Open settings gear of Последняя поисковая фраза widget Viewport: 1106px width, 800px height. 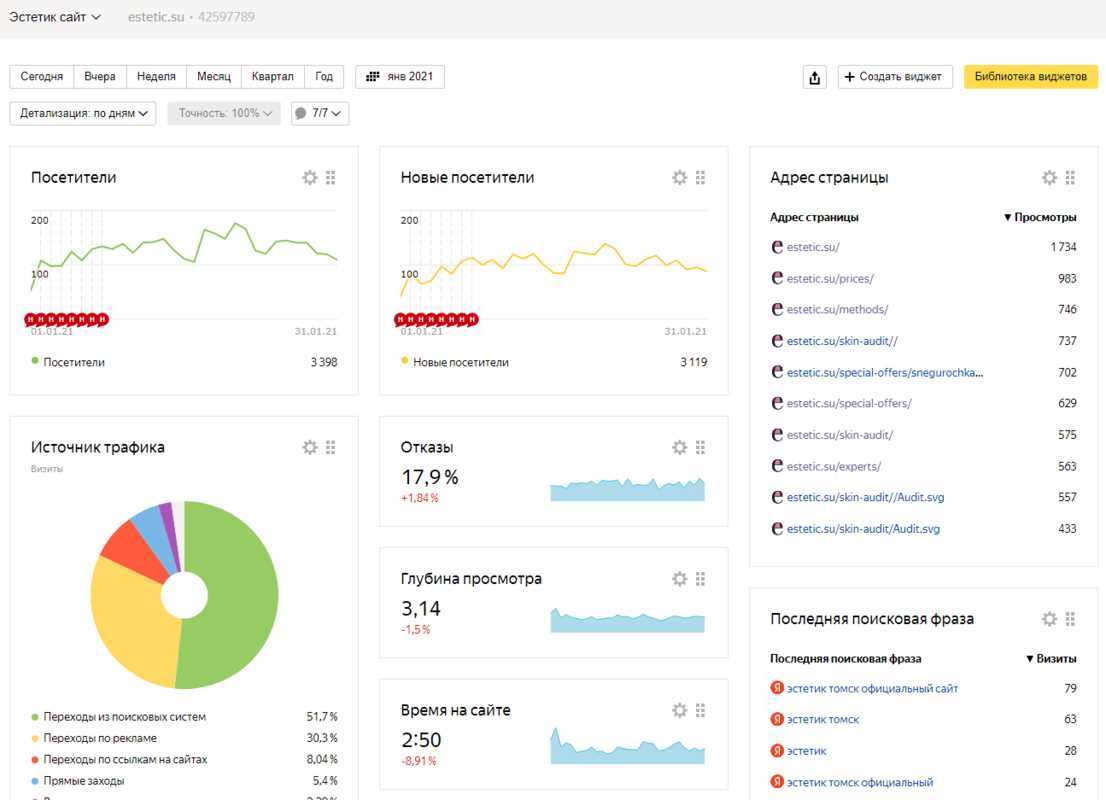(x=1050, y=619)
